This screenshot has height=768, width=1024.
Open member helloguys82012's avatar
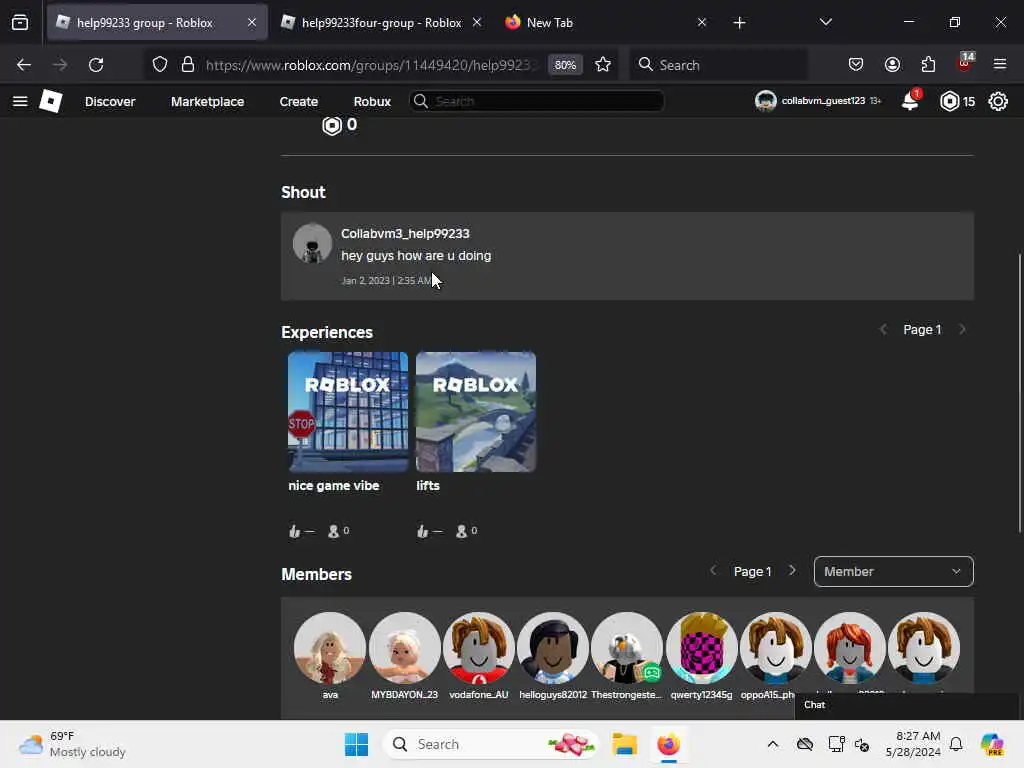(552, 647)
